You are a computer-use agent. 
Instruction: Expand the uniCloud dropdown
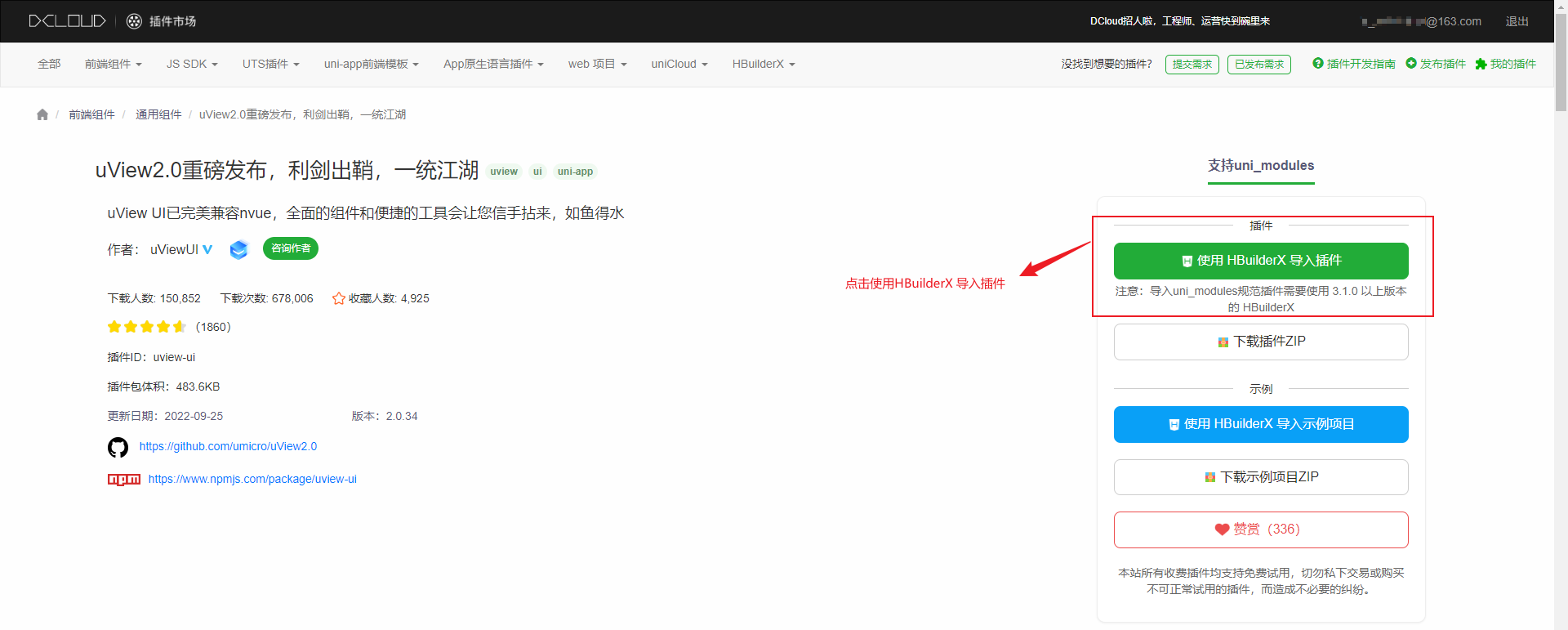coord(679,64)
